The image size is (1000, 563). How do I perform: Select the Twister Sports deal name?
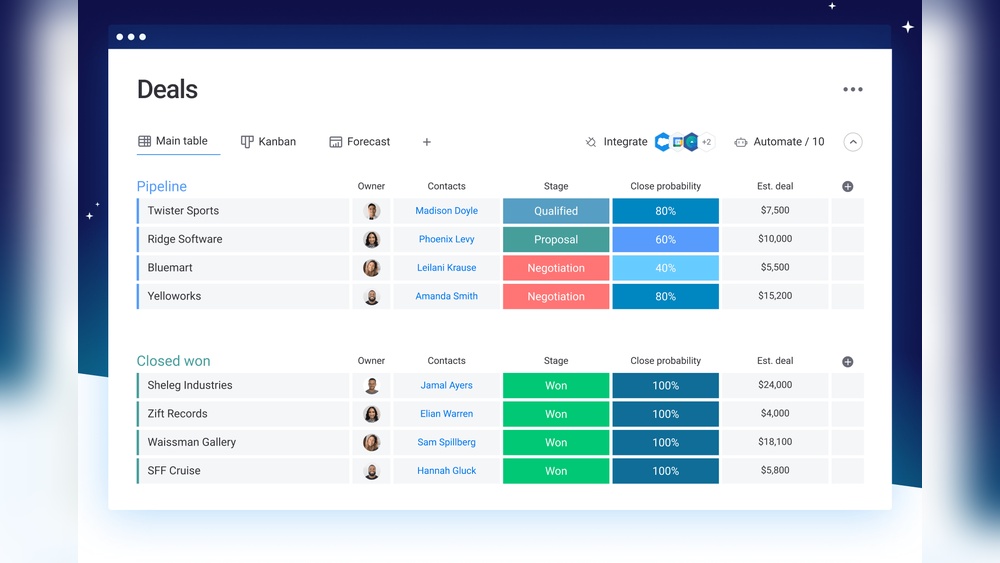click(x=183, y=210)
